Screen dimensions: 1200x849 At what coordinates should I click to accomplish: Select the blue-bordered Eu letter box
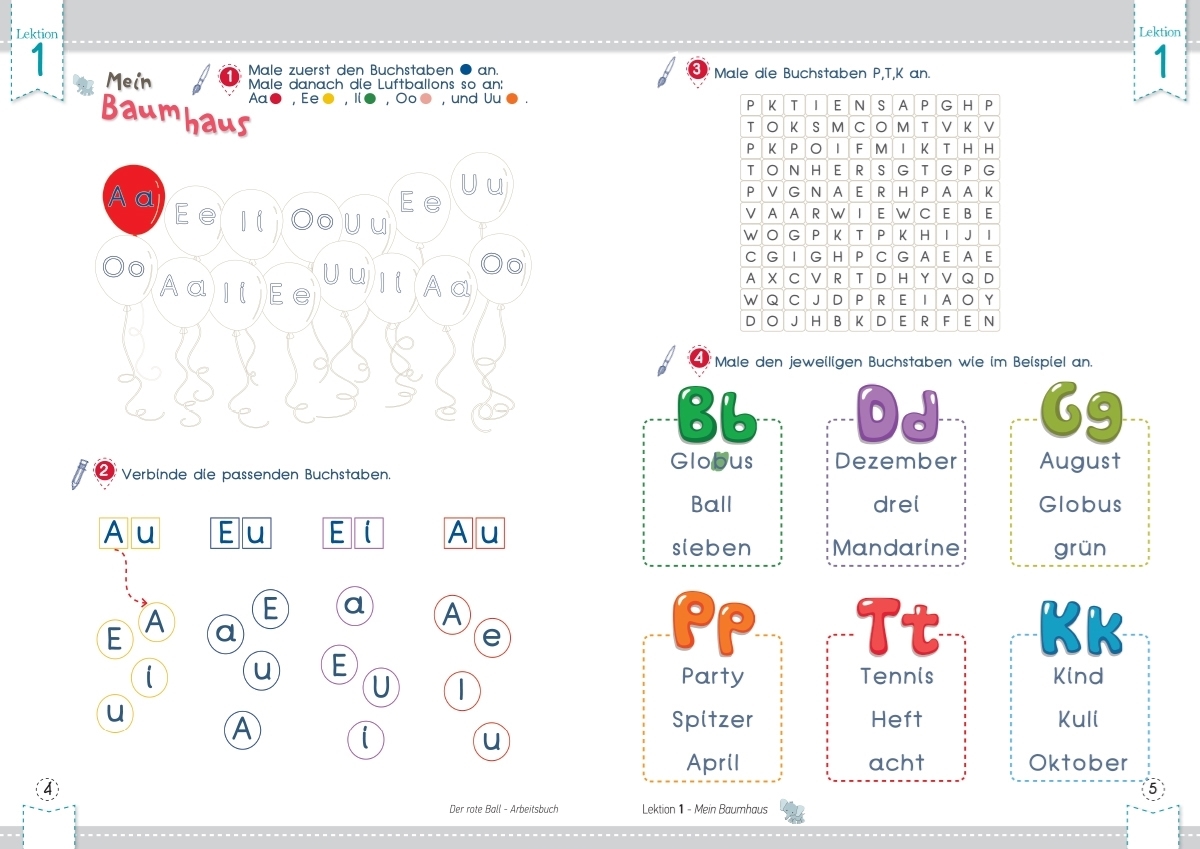(241, 533)
